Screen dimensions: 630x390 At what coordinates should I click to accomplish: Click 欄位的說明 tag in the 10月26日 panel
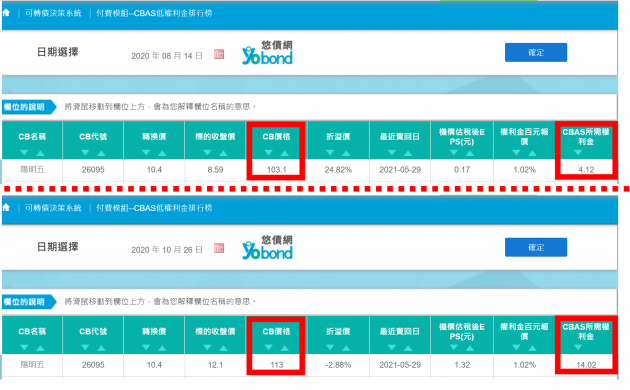click(29, 302)
